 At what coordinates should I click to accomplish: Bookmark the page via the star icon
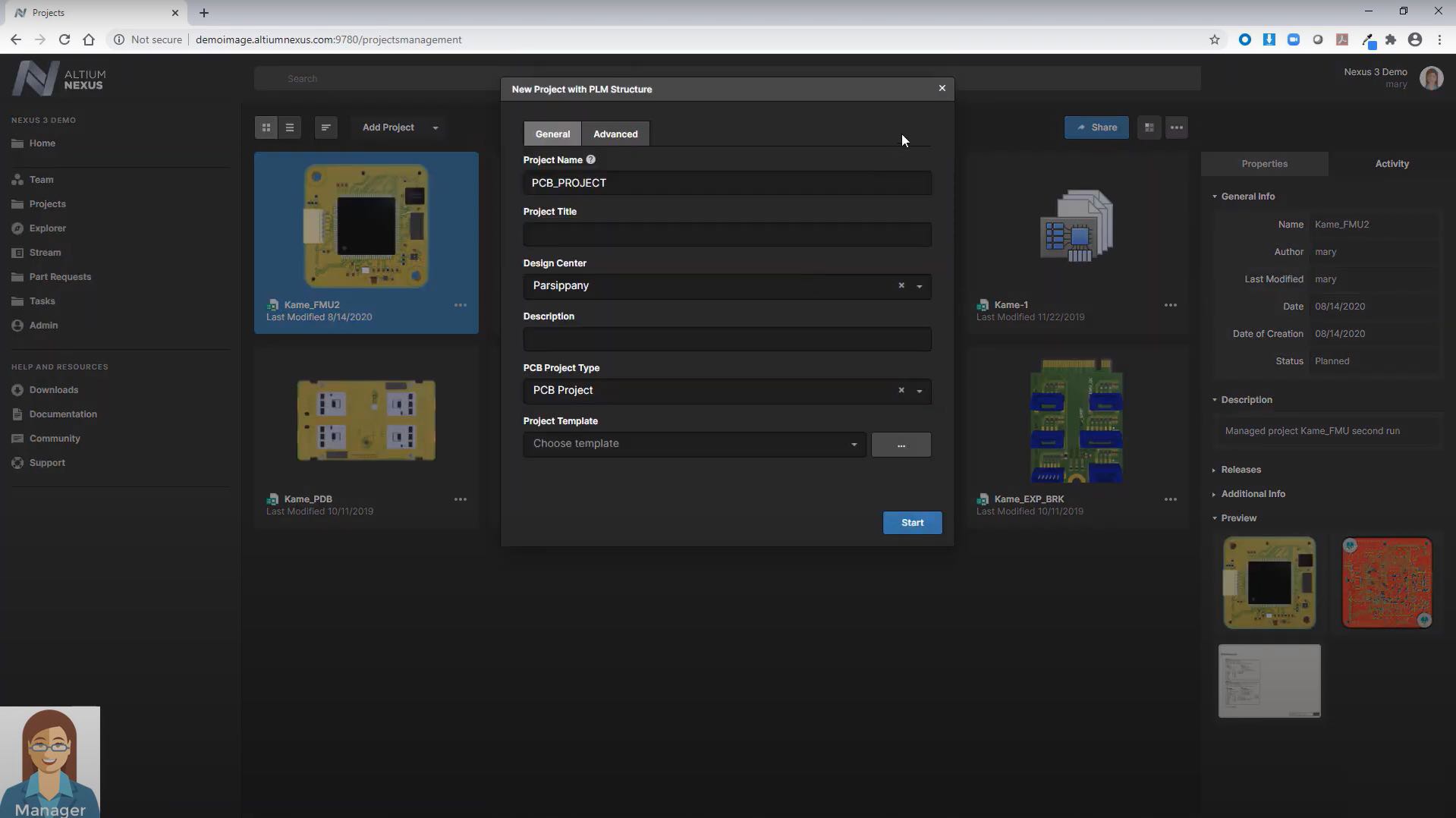(x=1215, y=39)
